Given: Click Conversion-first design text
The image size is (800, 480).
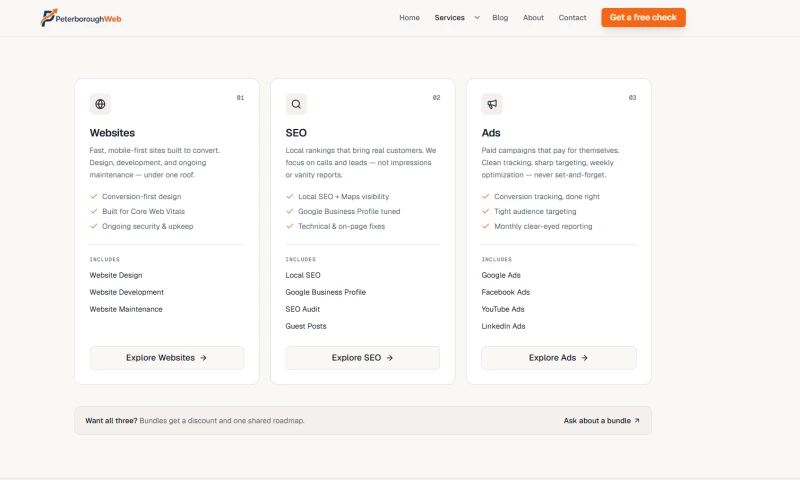Looking at the screenshot, I should point(141,196).
